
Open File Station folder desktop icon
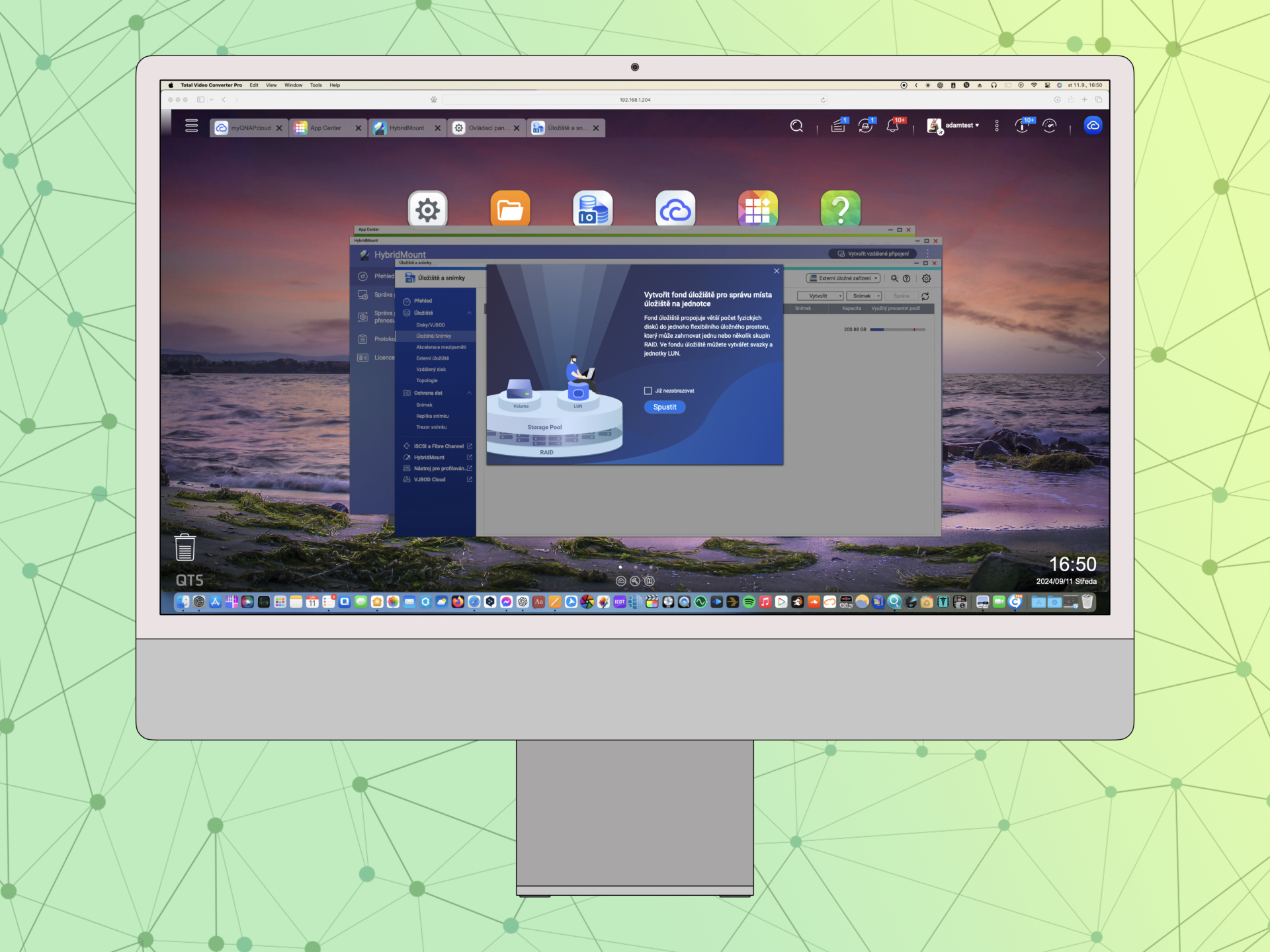[510, 210]
